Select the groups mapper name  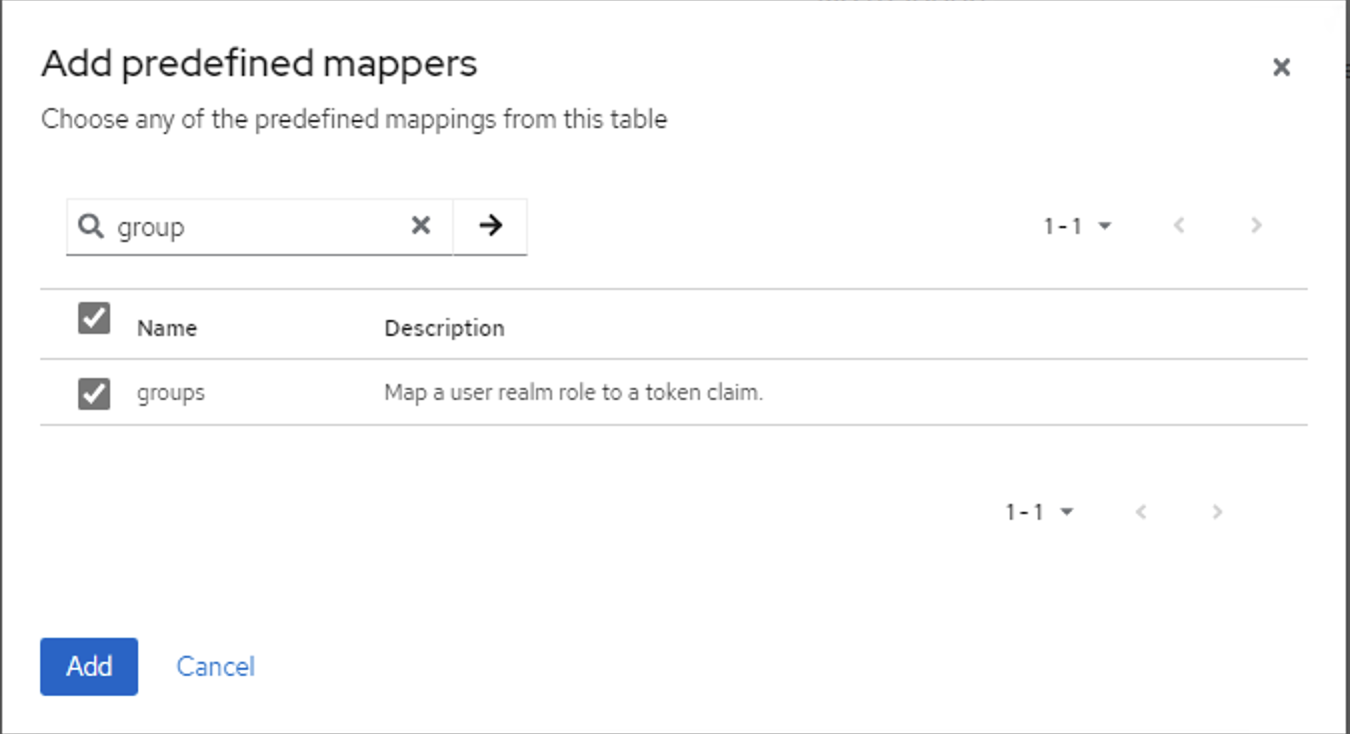click(171, 393)
